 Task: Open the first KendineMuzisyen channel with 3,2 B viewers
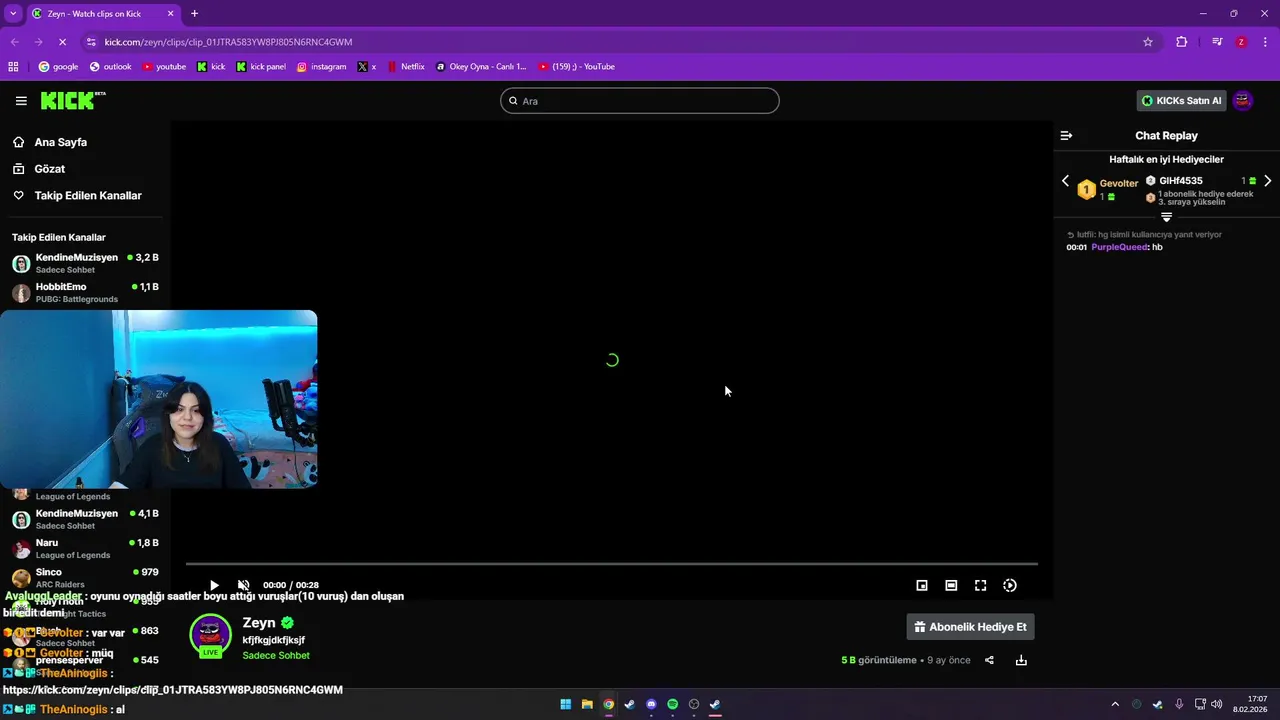tap(85, 263)
